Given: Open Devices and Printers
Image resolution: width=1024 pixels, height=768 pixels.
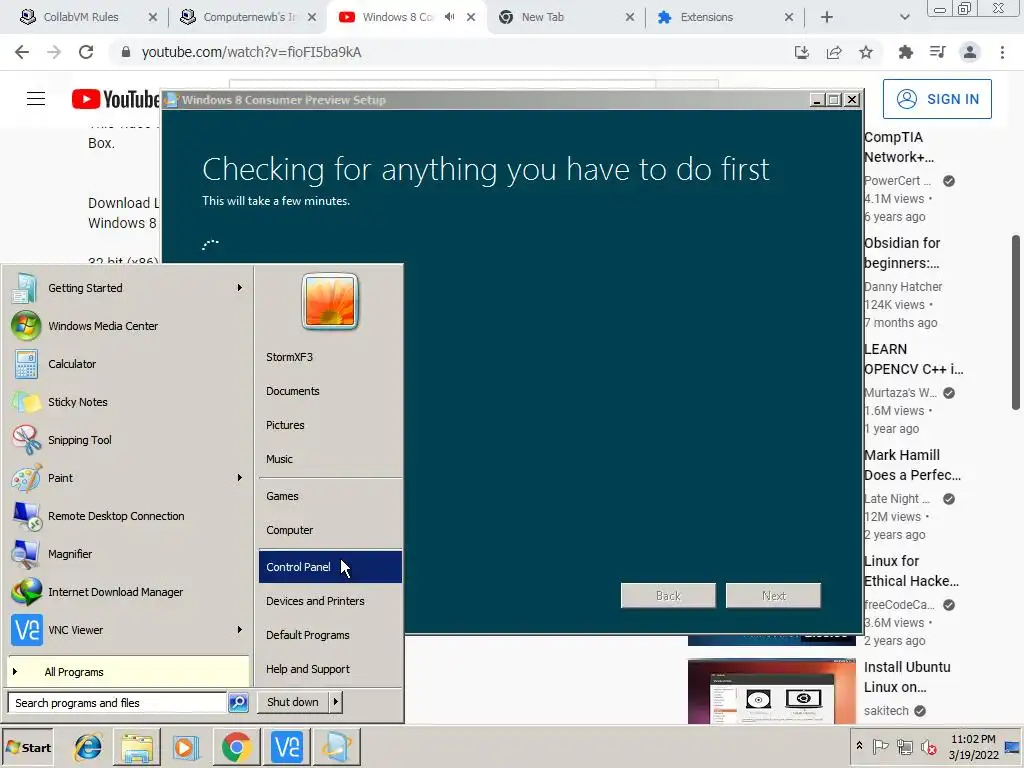Looking at the screenshot, I should pos(330,601).
